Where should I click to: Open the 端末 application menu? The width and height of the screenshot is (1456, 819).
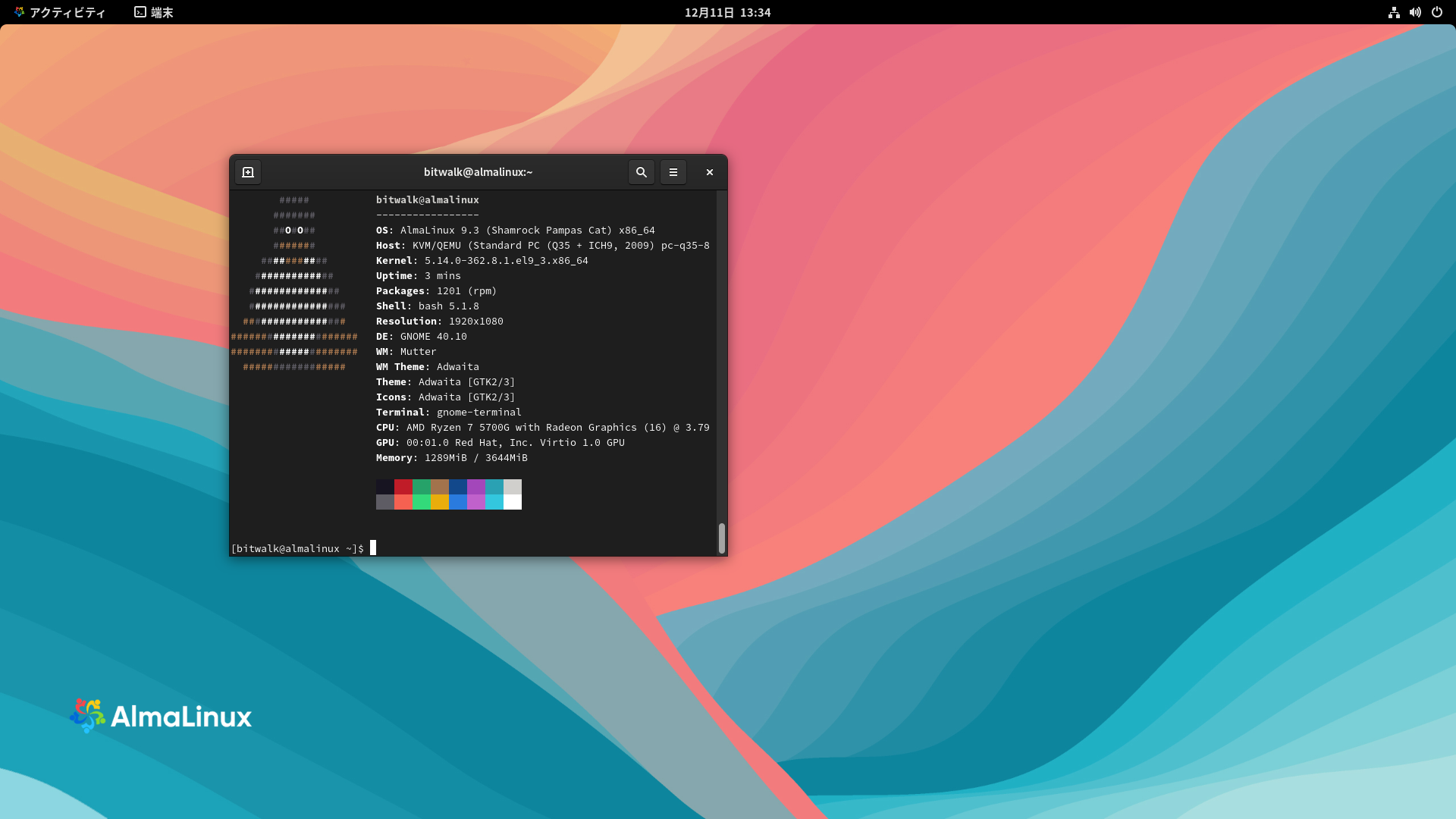(154, 12)
